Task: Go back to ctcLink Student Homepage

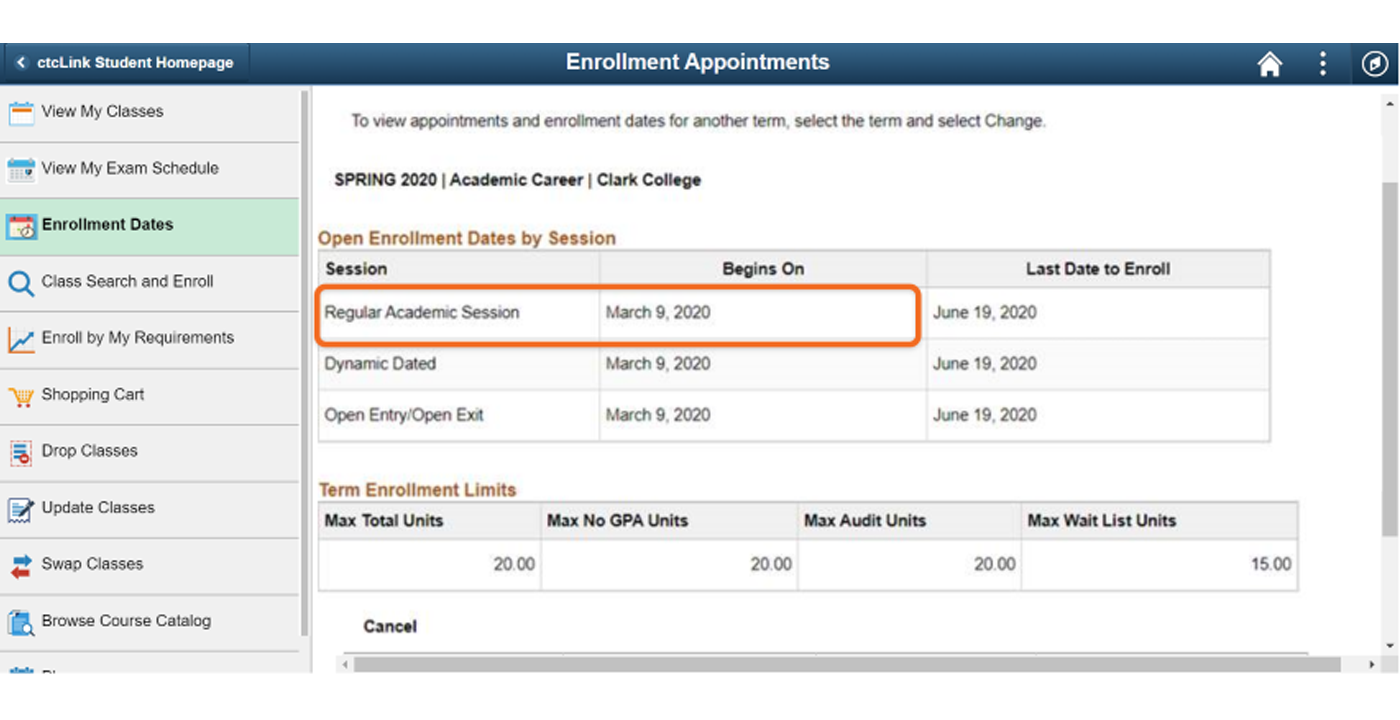Action: pos(124,63)
